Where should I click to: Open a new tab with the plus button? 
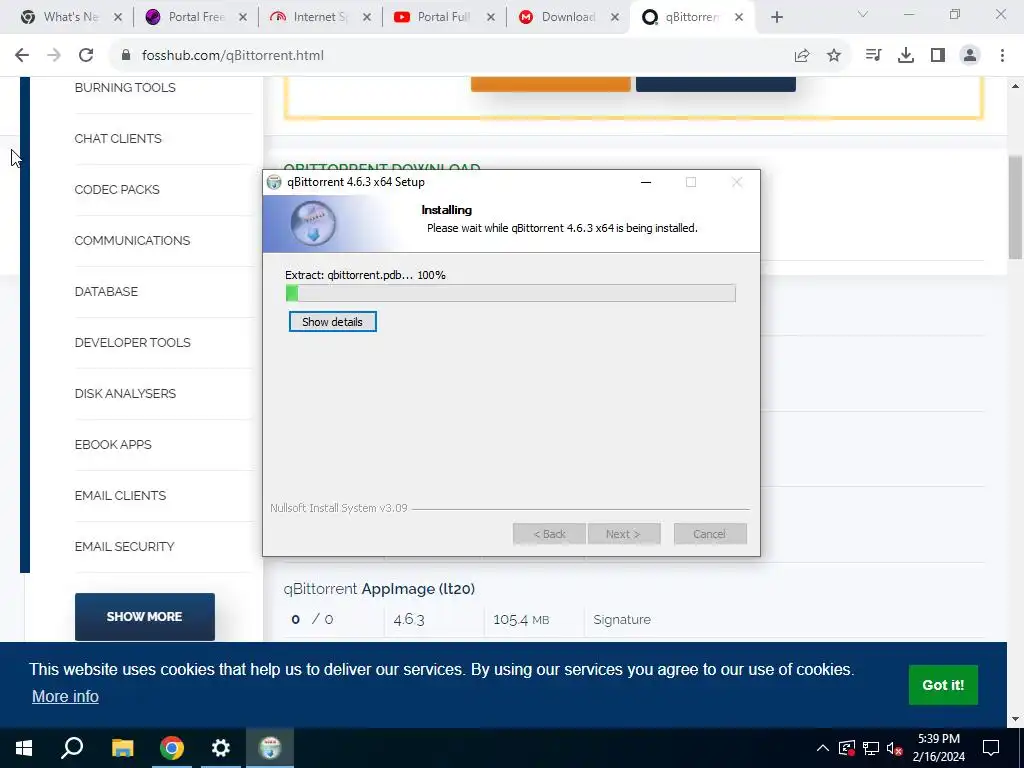pos(776,17)
